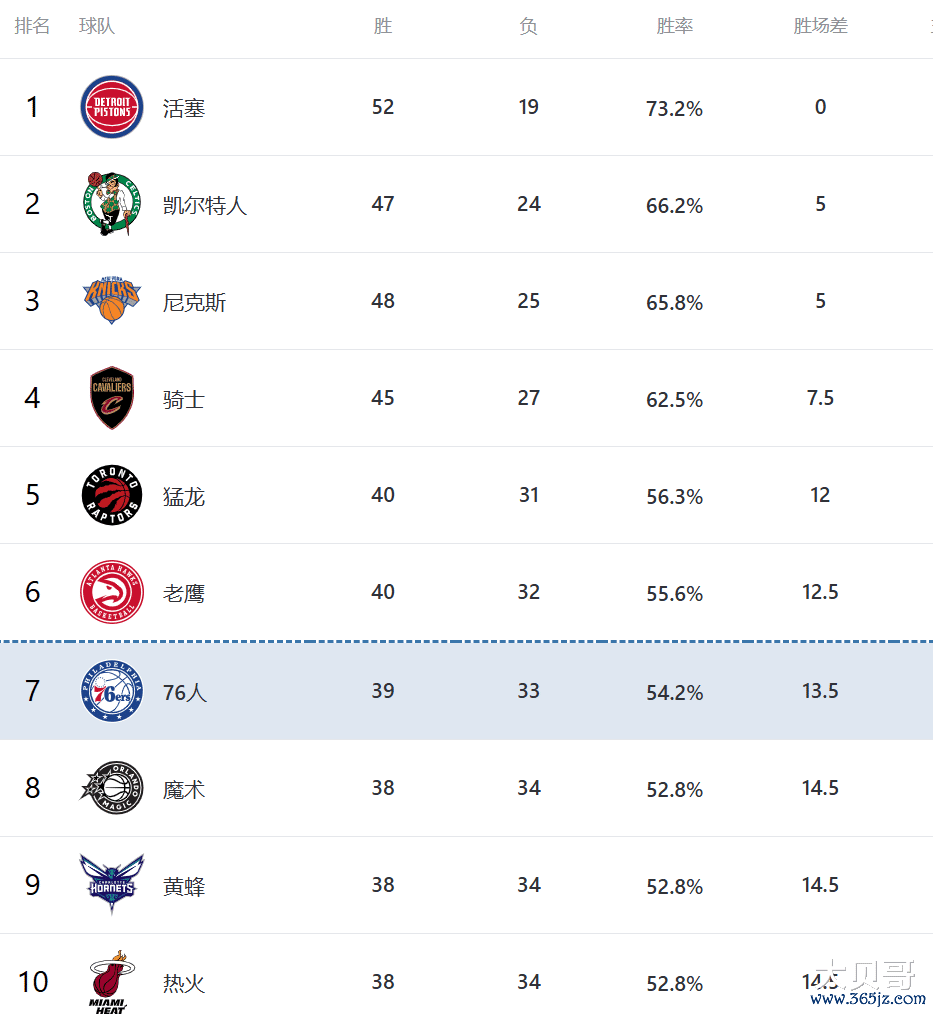This screenshot has width=933, height=1014.
Task: Click the Charlotte Hornets logo
Action: [x=111, y=885]
